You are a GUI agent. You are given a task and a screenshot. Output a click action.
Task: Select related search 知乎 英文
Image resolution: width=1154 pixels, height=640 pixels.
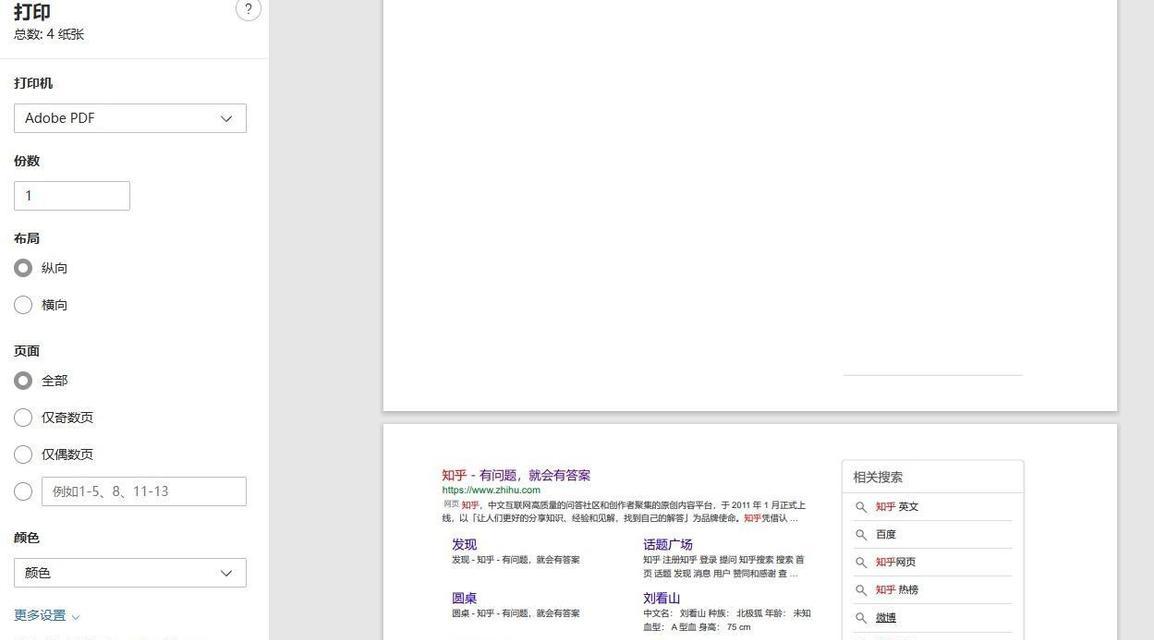tap(897, 507)
